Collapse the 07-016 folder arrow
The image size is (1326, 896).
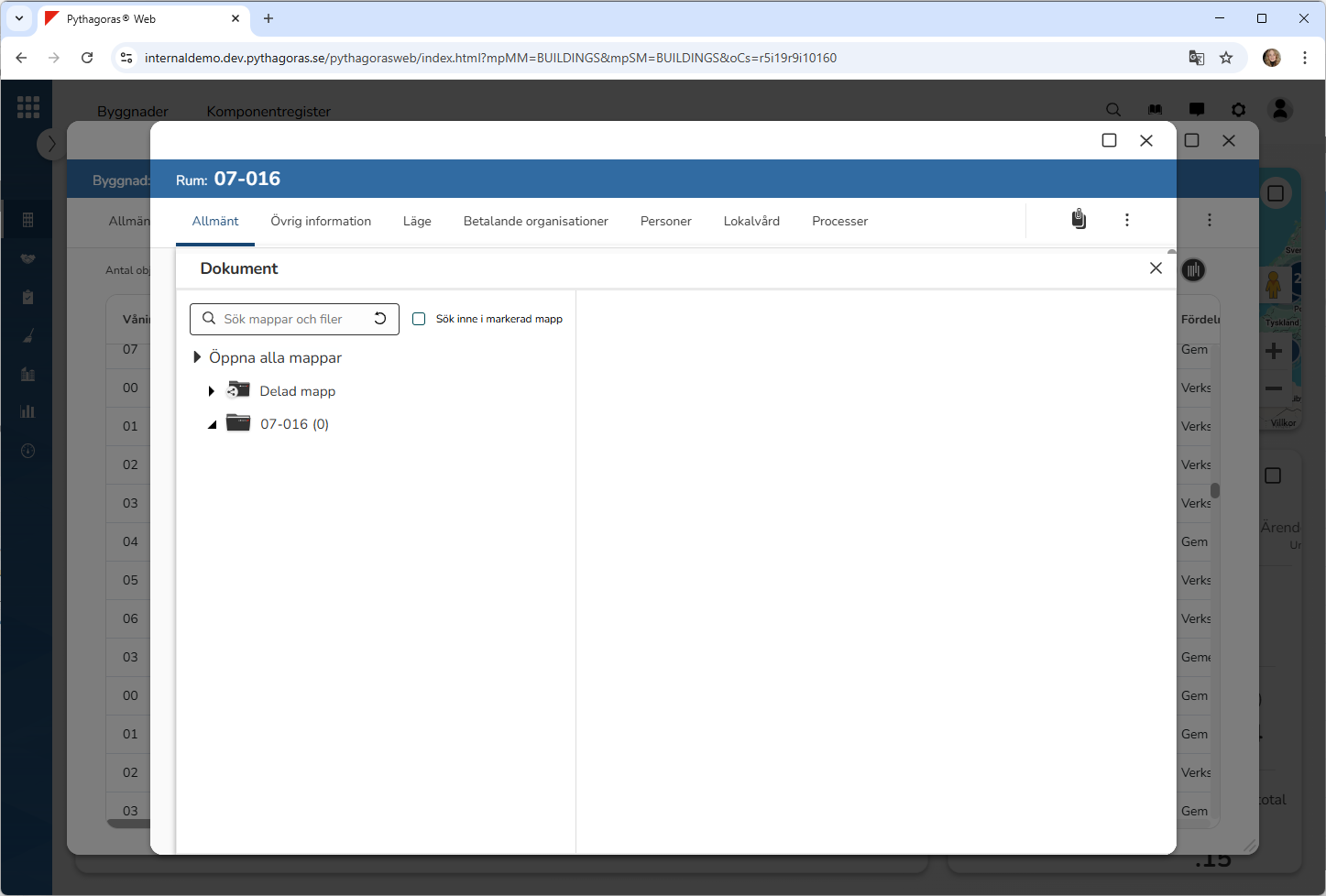click(212, 424)
